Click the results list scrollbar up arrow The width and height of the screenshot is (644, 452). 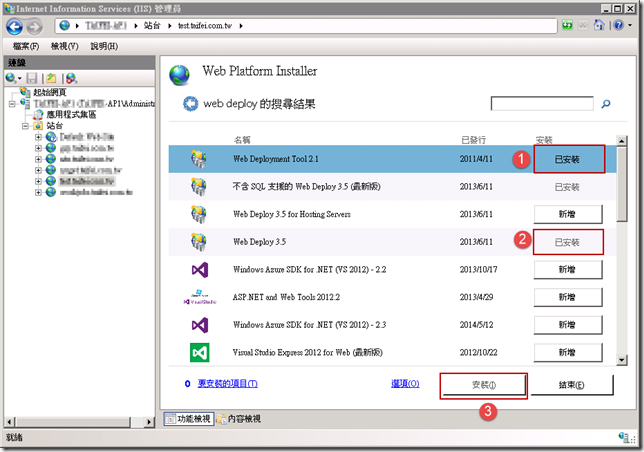(x=621, y=141)
